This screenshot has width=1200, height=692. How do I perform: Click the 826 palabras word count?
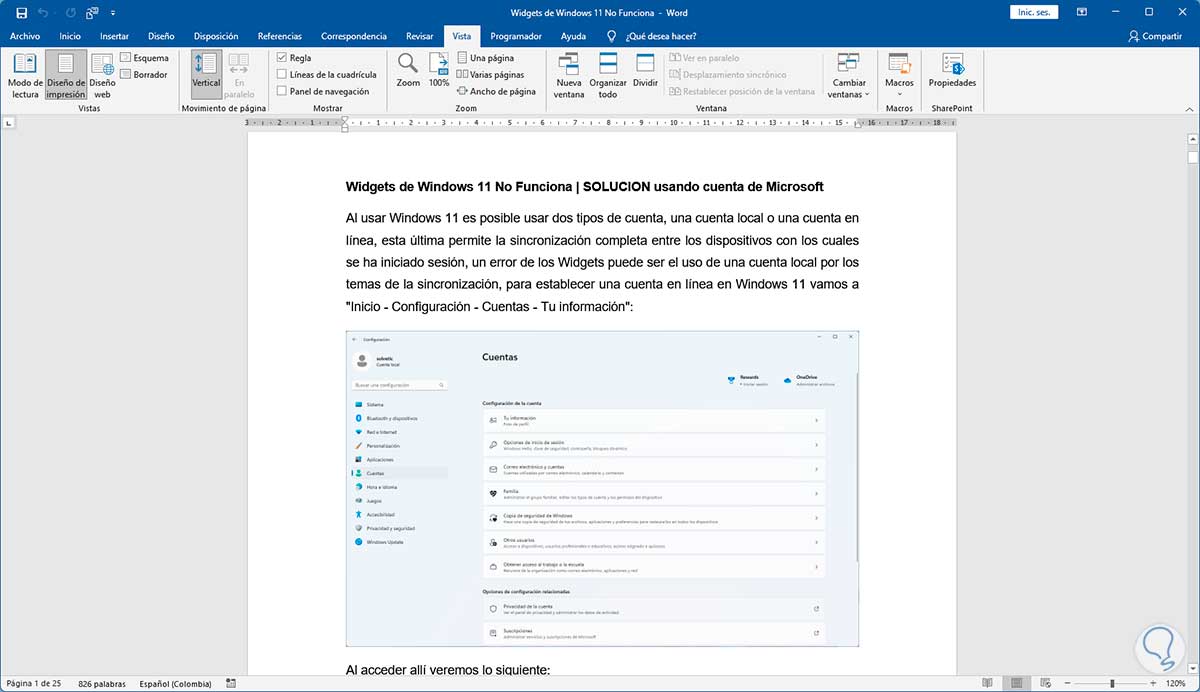(x=102, y=683)
